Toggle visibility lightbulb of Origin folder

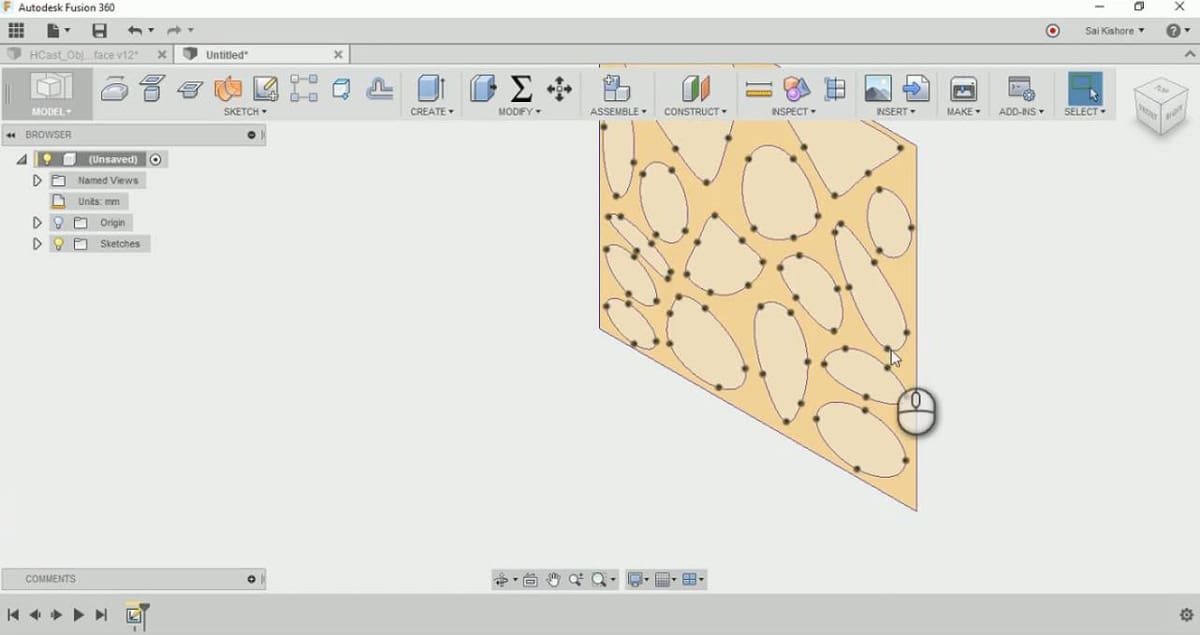tap(58, 223)
